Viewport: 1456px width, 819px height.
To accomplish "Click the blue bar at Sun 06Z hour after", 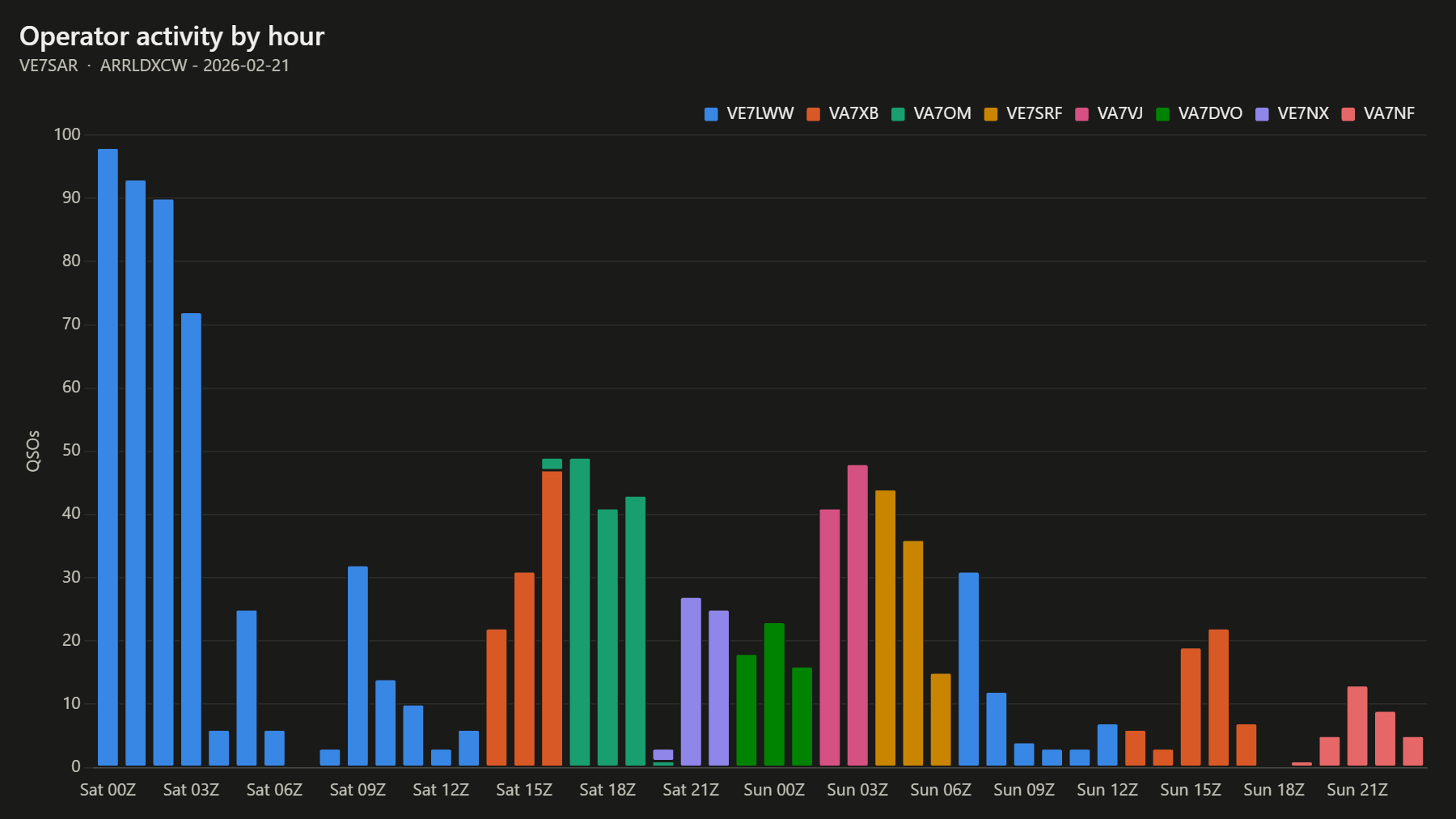I will pos(968,669).
